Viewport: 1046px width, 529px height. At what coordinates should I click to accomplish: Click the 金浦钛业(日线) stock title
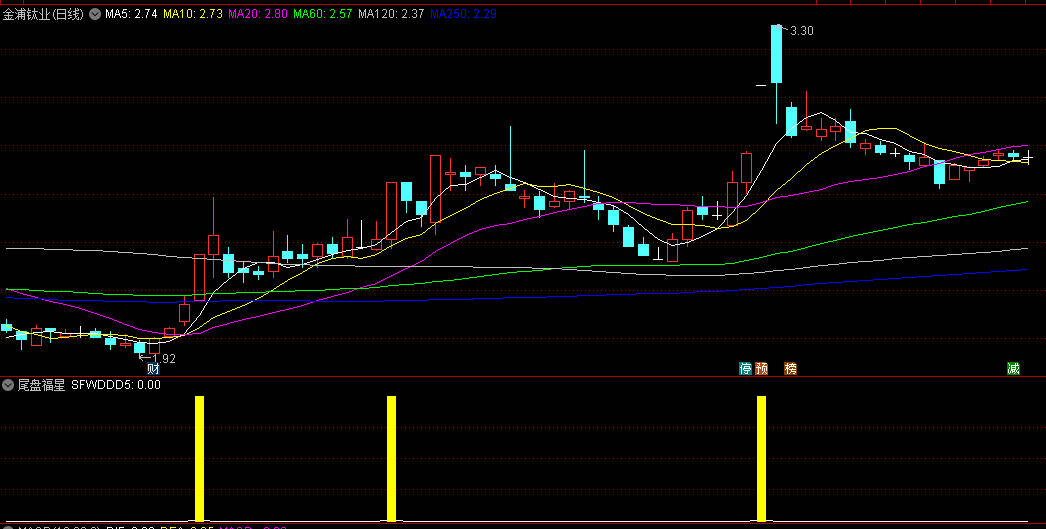point(43,14)
